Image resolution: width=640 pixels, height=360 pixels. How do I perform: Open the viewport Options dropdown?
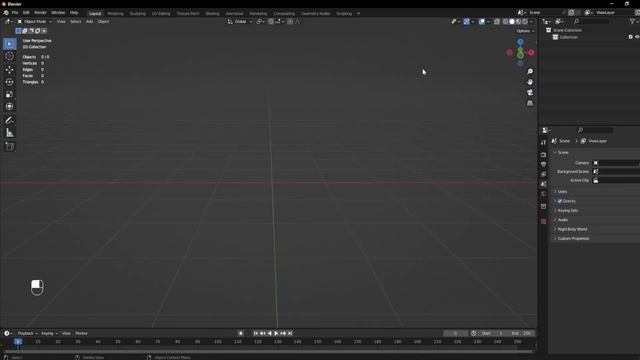(525, 31)
